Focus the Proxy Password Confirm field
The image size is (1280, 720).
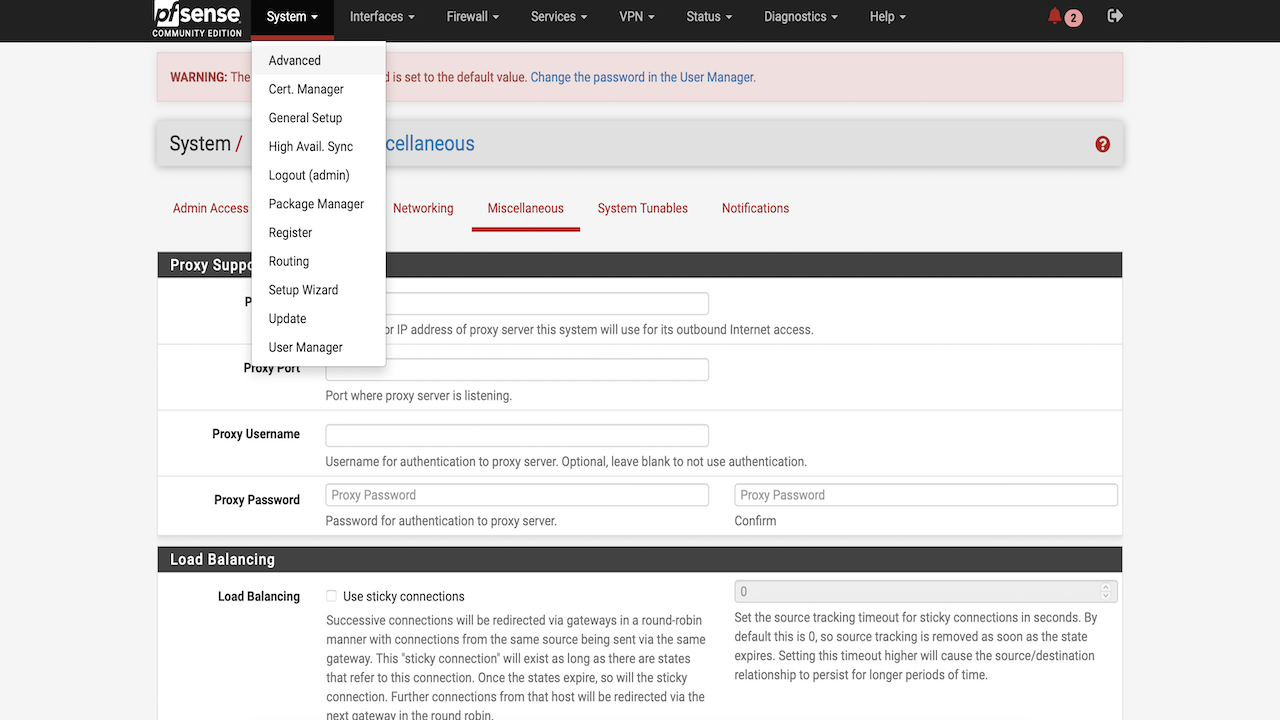click(926, 495)
